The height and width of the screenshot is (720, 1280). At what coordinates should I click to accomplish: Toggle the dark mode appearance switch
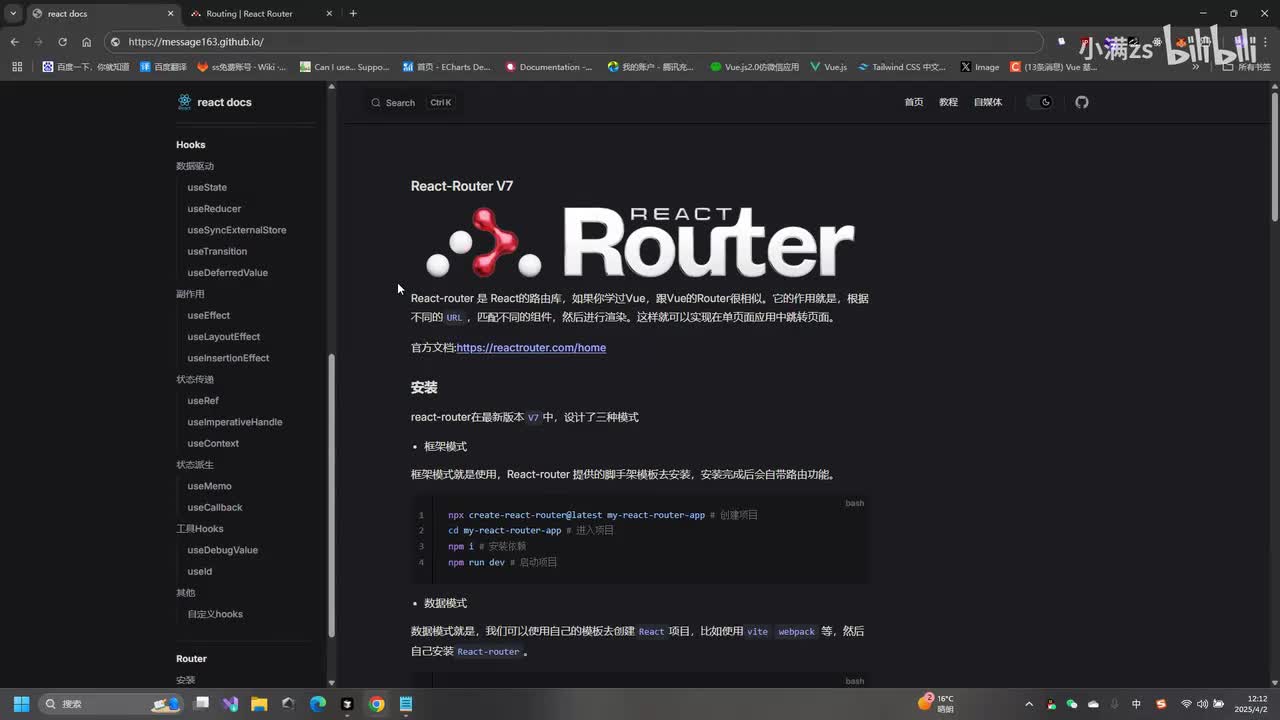click(1041, 102)
